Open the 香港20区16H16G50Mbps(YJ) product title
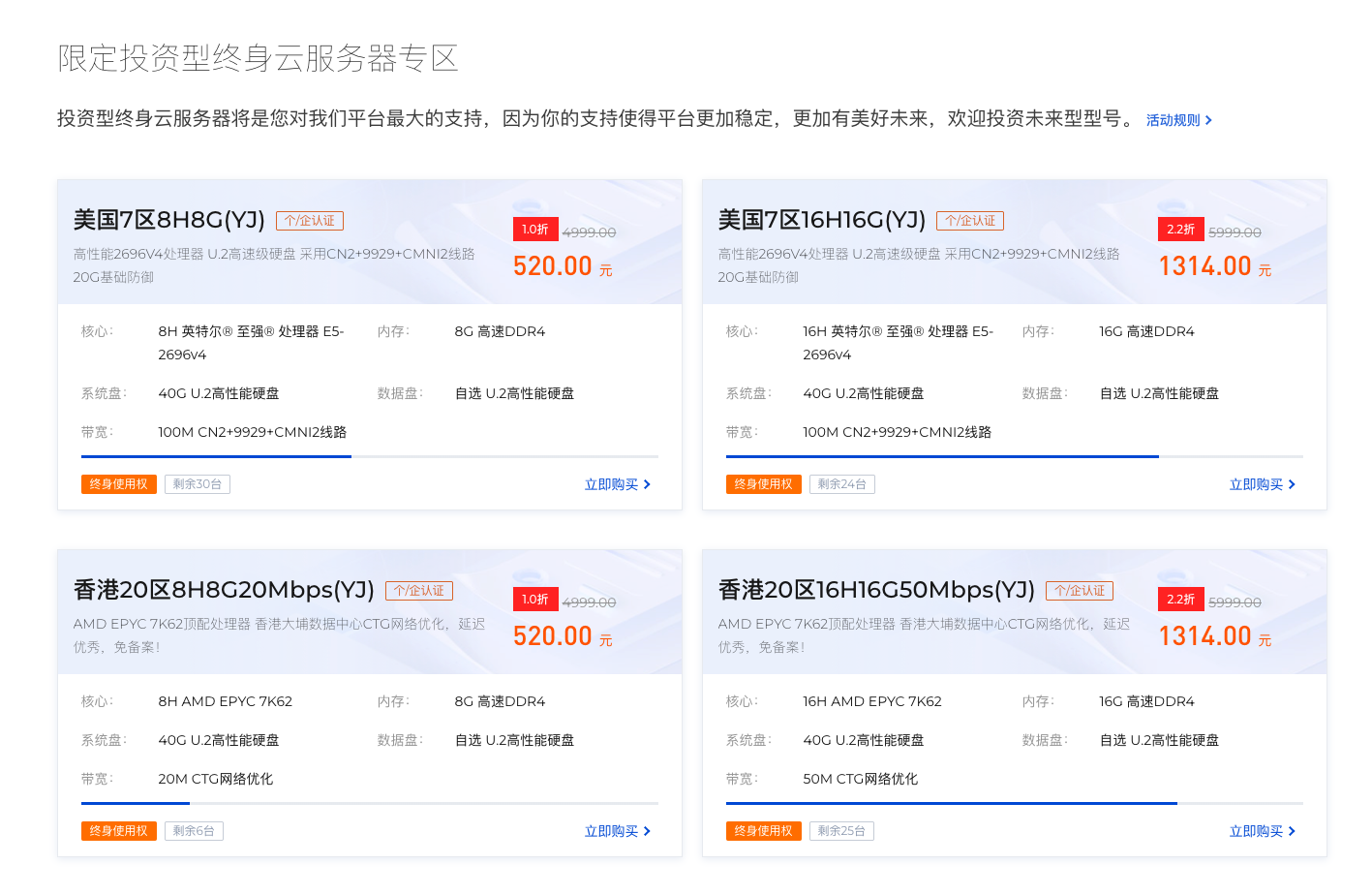Viewport: 1372px width, 895px height. [x=877, y=590]
